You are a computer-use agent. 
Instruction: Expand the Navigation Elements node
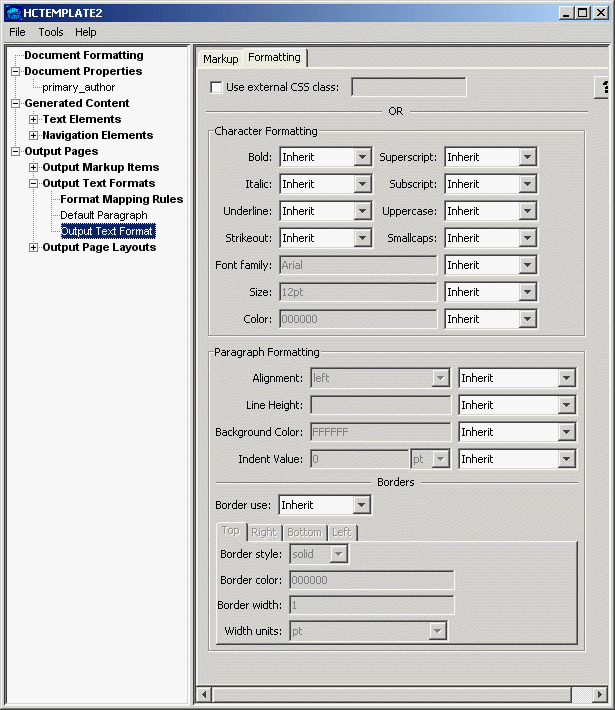coord(34,136)
